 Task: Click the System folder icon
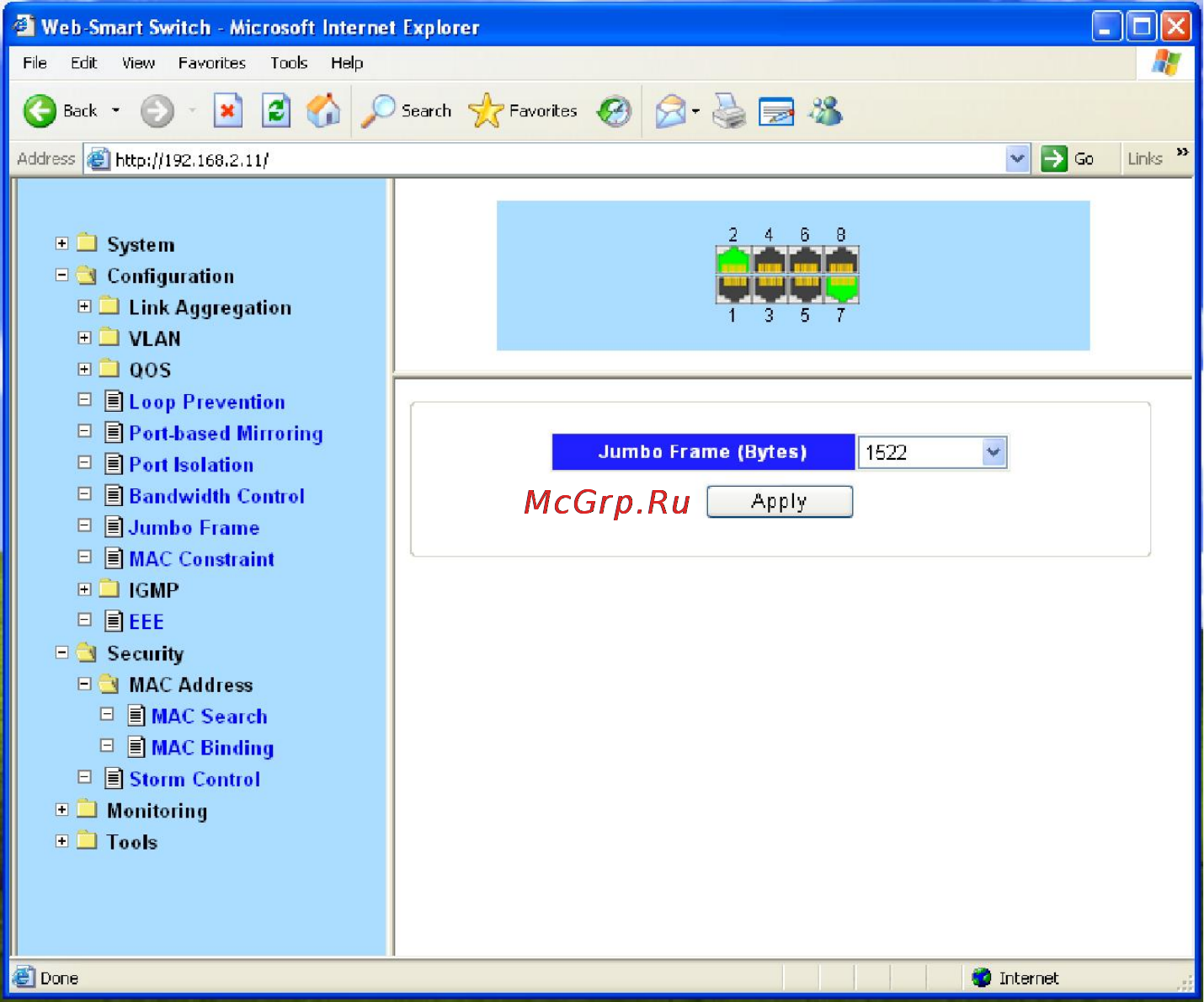click(x=87, y=243)
